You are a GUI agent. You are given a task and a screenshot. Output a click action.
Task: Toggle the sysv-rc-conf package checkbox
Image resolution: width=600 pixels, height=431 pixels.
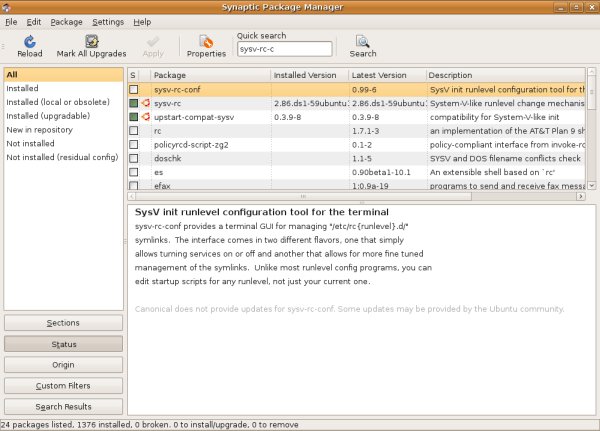133,89
